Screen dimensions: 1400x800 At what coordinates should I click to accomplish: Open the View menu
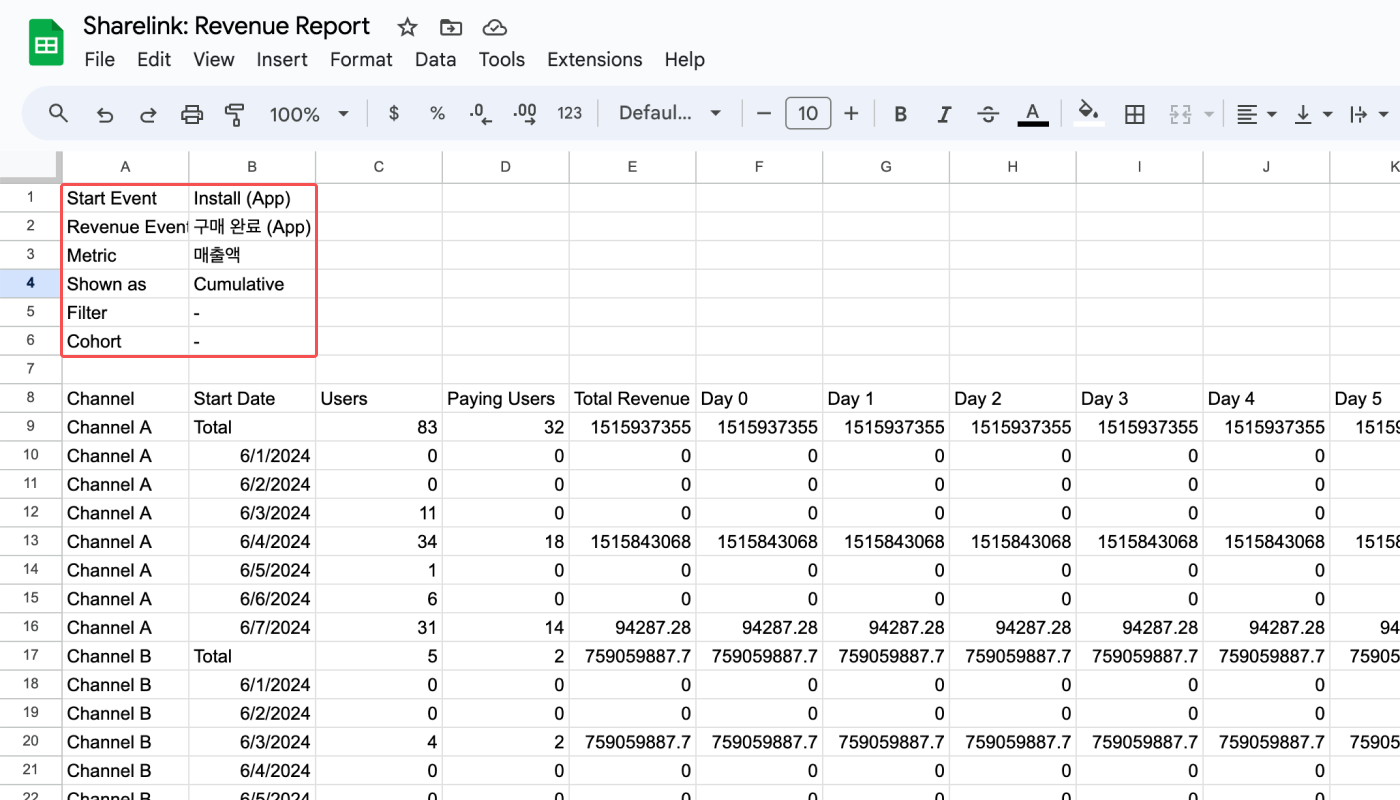coord(214,60)
